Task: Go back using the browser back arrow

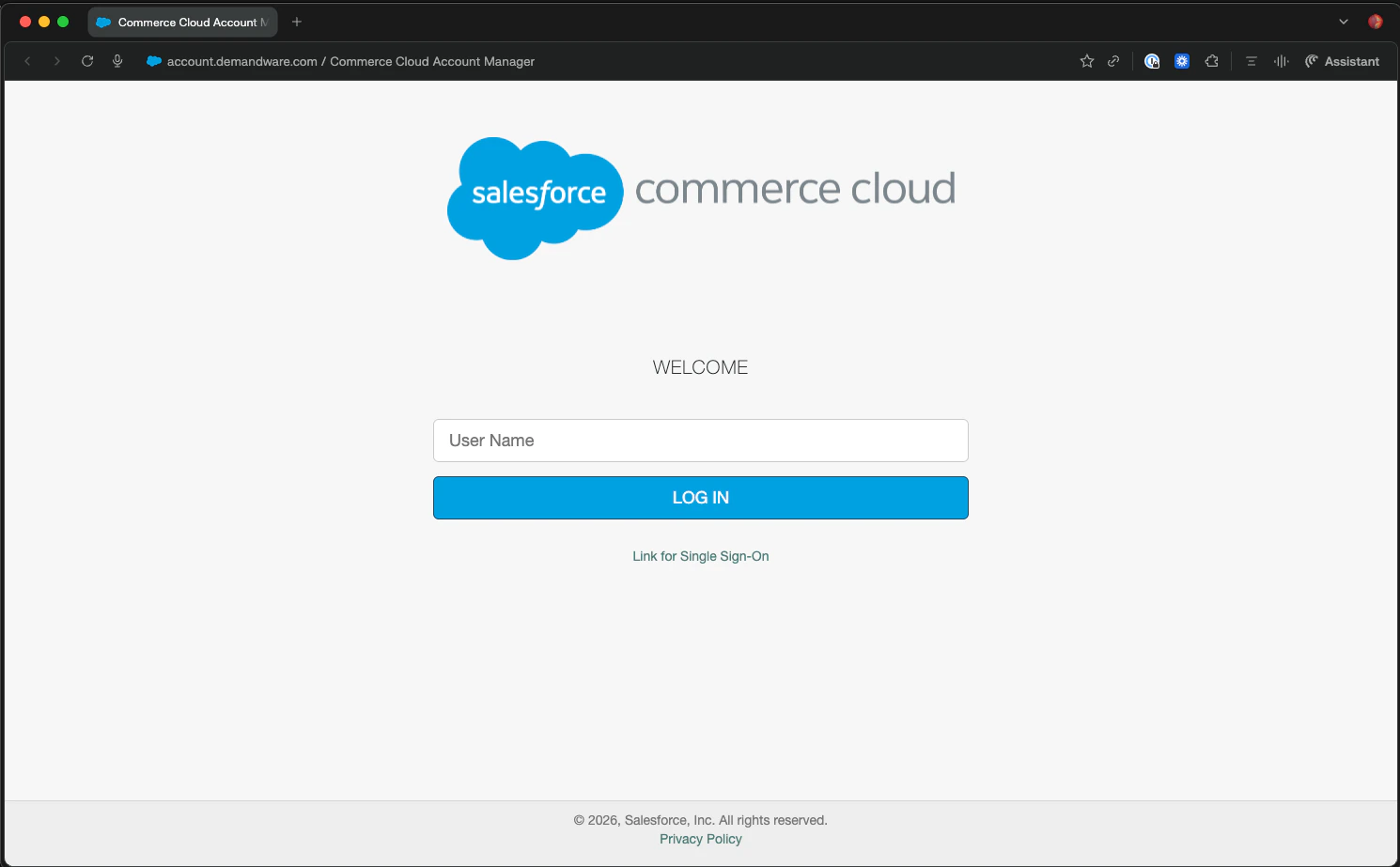Action: click(x=28, y=61)
